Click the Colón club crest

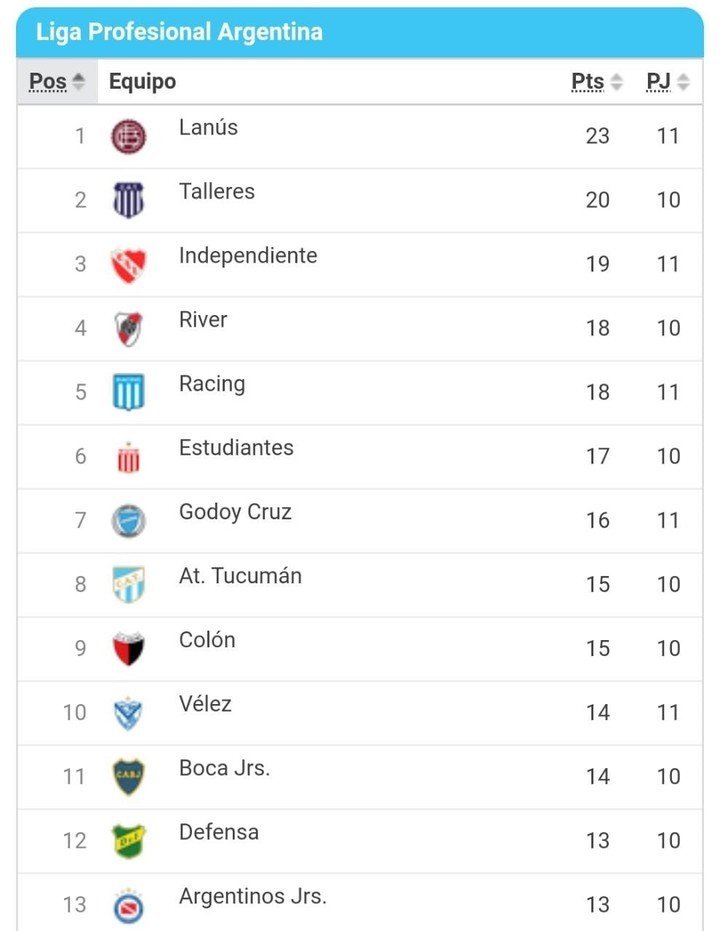pos(128,649)
